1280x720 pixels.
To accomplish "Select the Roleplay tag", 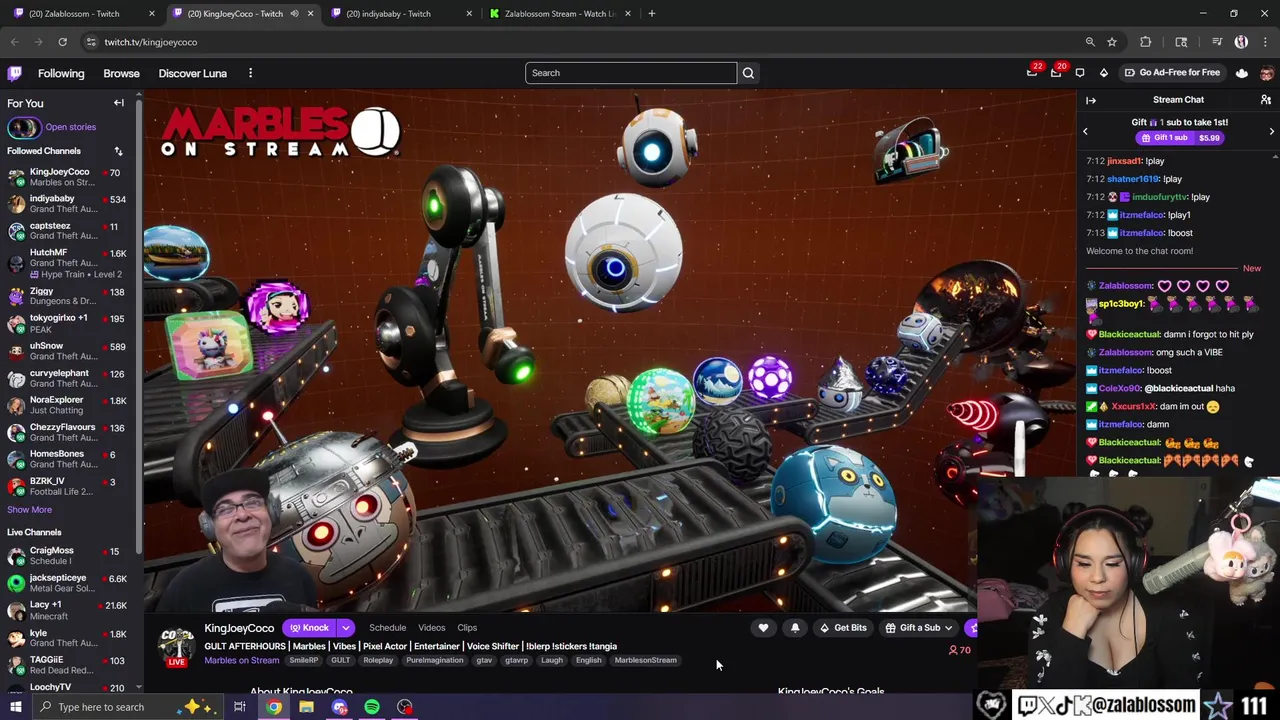I will [x=378, y=660].
